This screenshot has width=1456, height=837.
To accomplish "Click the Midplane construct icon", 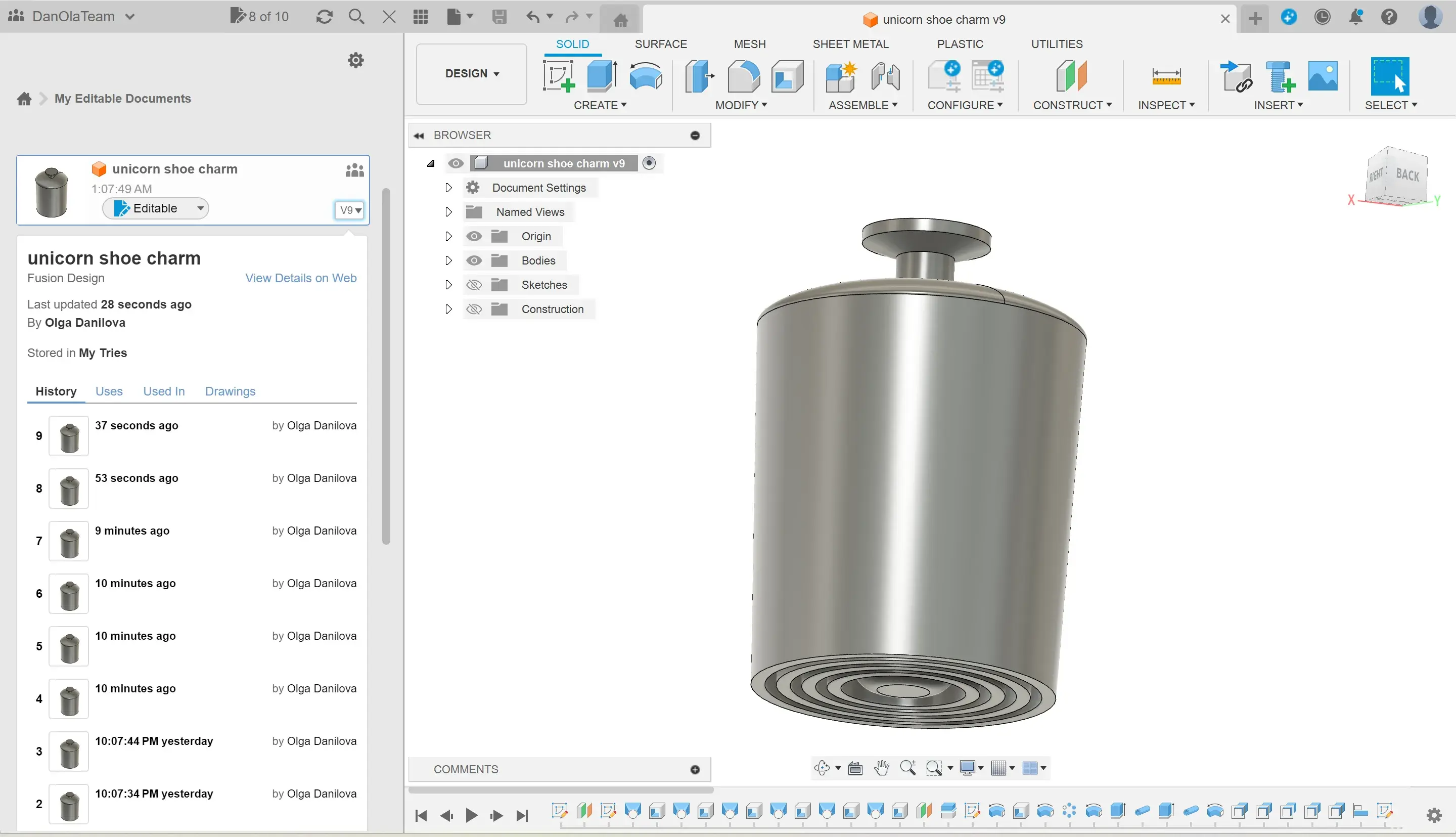I will pyautogui.click(x=1072, y=76).
